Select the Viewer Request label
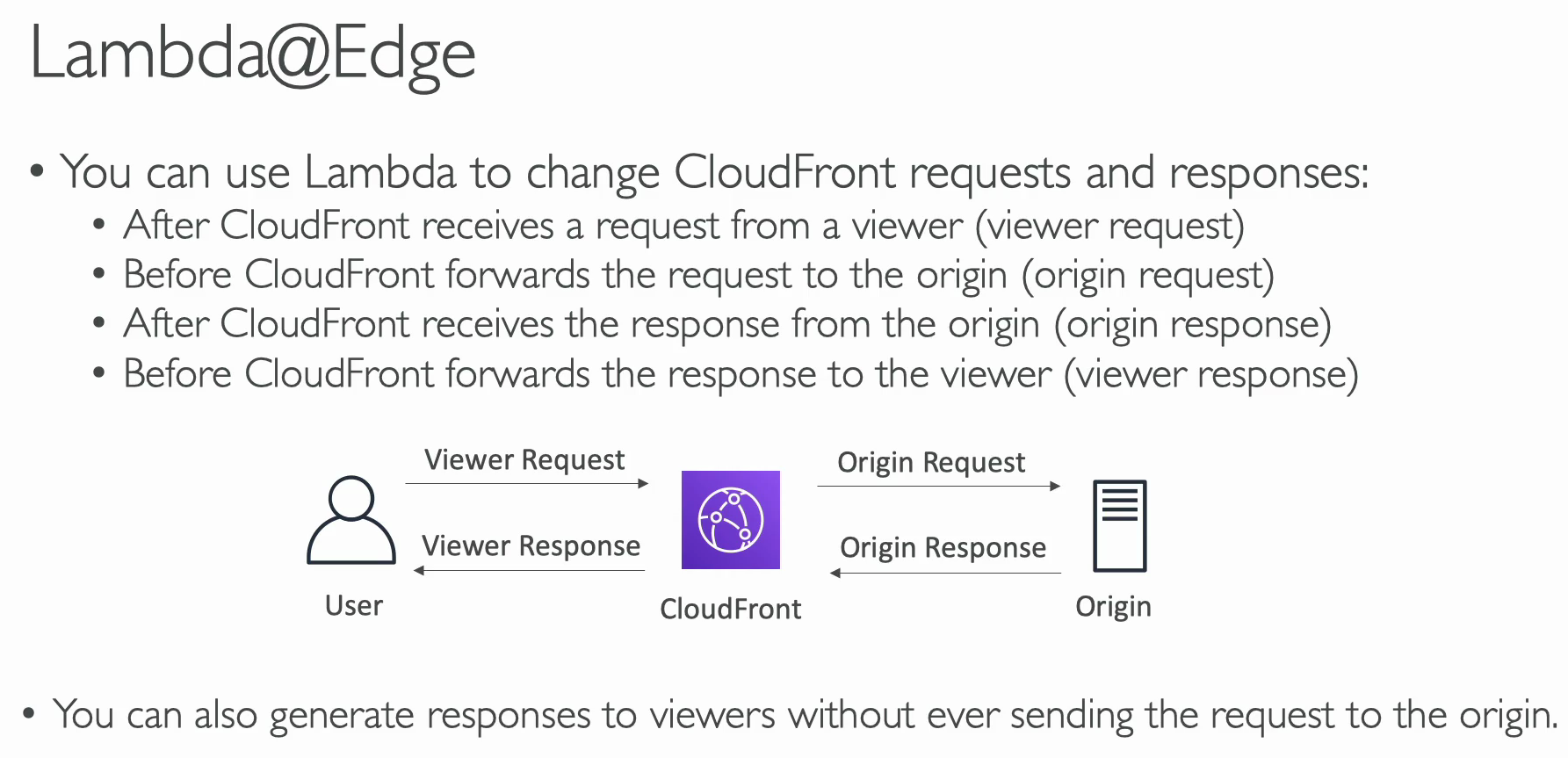 click(524, 459)
